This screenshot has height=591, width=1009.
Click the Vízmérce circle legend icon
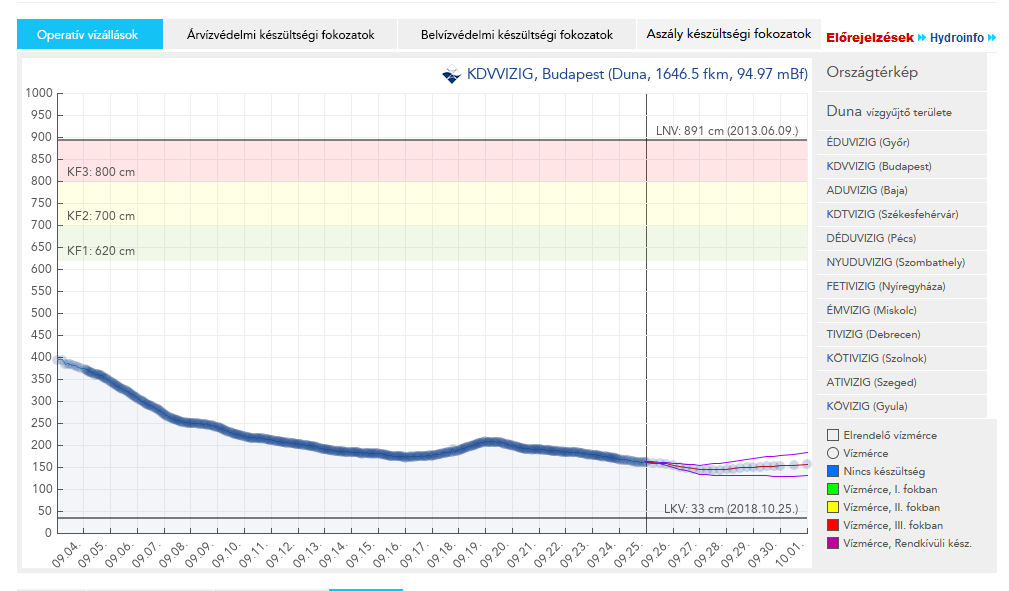832,453
